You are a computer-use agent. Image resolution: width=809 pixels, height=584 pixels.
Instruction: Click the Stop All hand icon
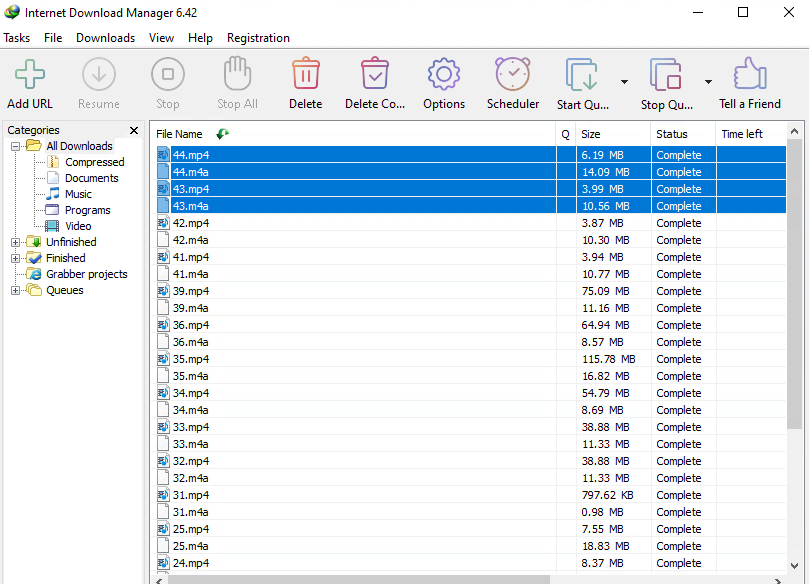tap(237, 73)
